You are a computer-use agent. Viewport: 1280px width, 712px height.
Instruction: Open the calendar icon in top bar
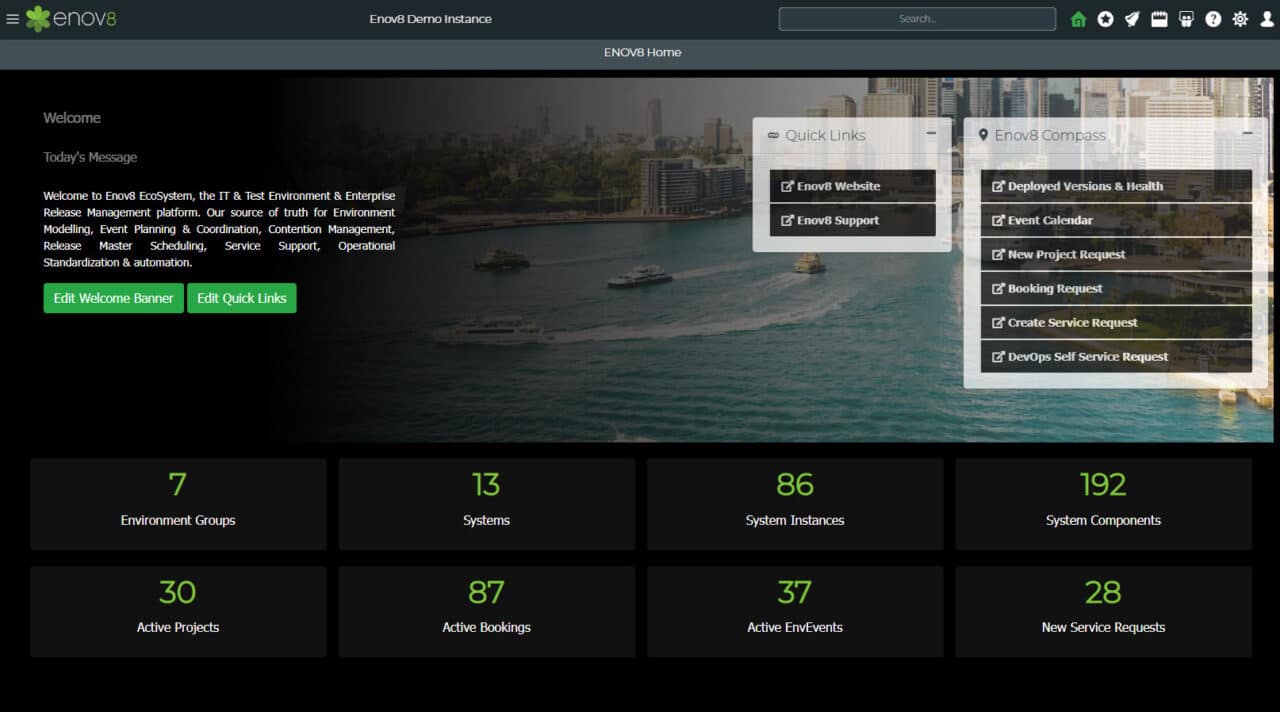[1159, 18]
